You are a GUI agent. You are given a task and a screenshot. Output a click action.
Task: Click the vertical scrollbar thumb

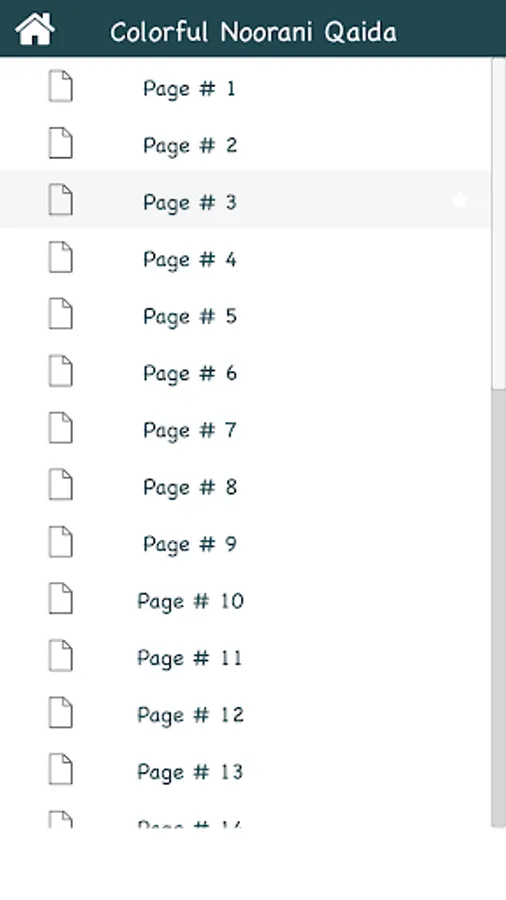498,225
